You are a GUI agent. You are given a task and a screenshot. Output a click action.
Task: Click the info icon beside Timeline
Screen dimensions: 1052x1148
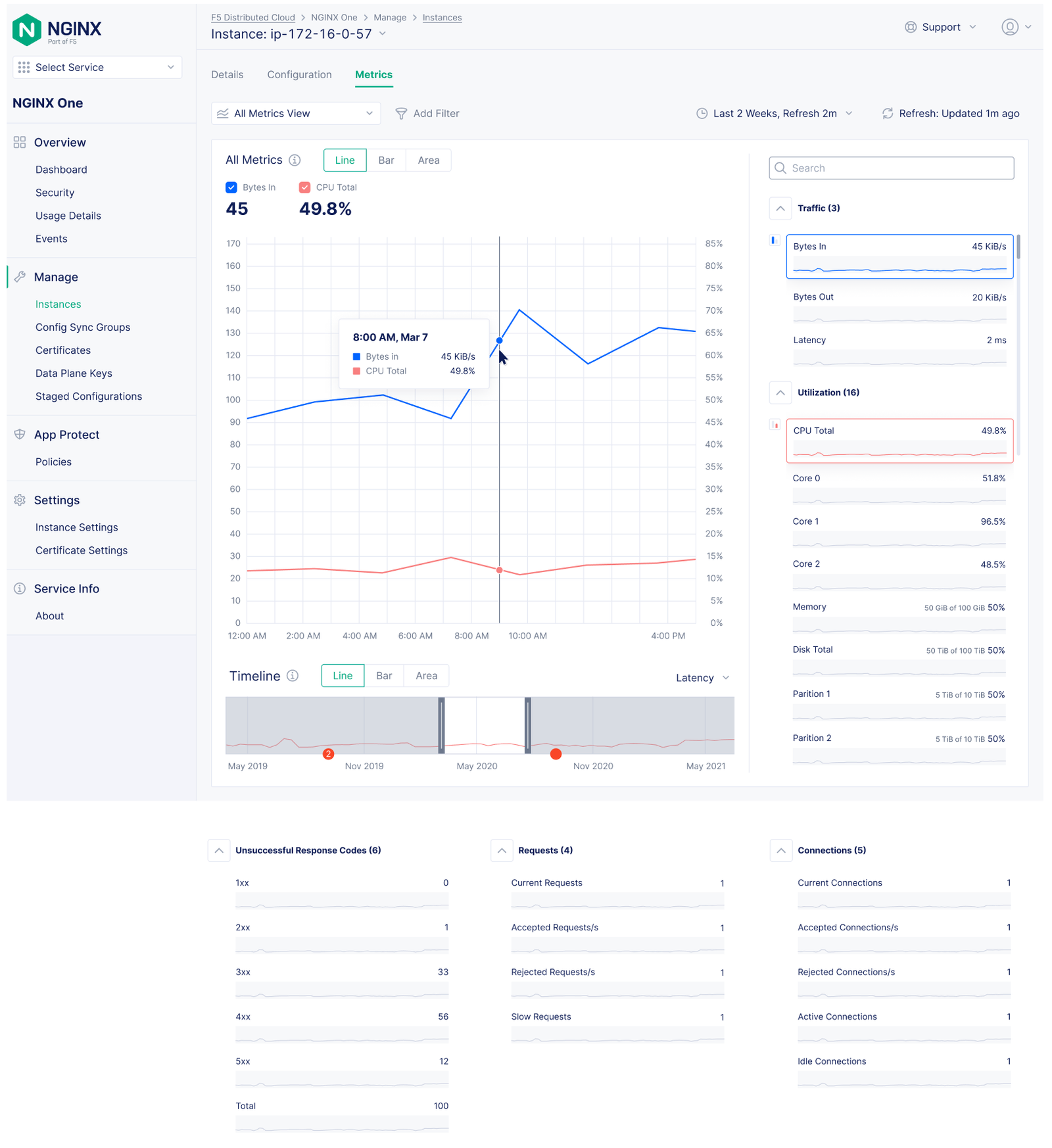[x=293, y=676]
